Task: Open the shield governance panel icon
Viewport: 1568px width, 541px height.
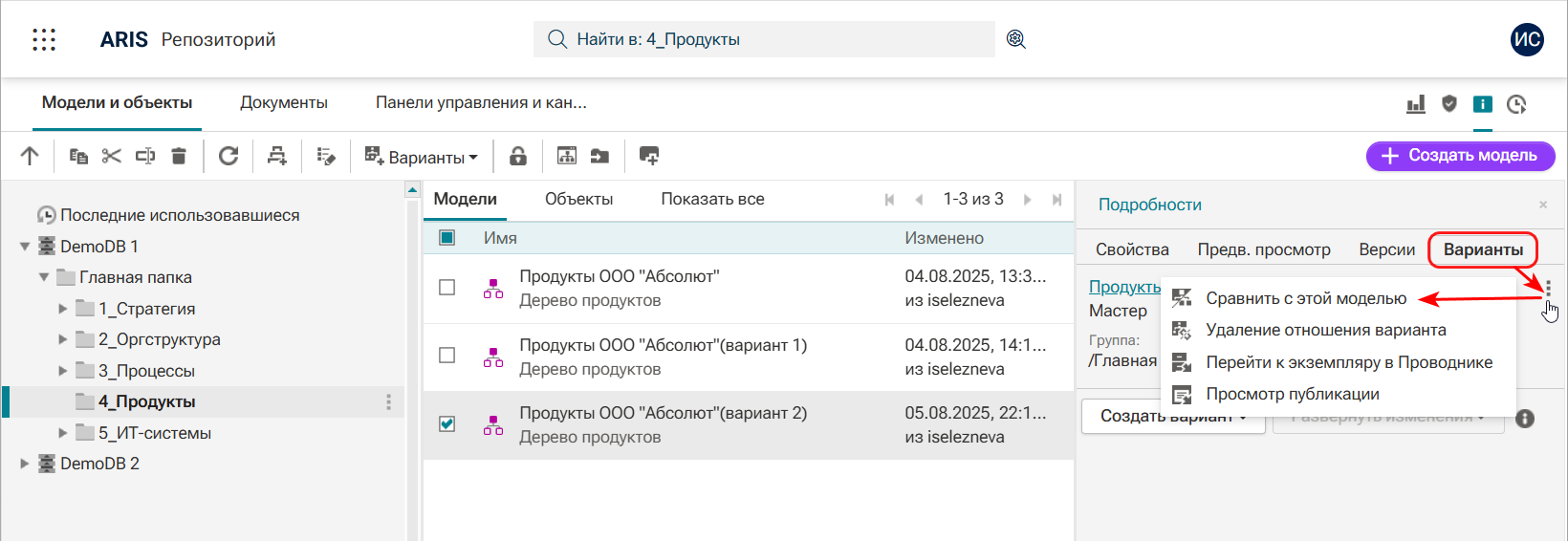Action: [1449, 103]
